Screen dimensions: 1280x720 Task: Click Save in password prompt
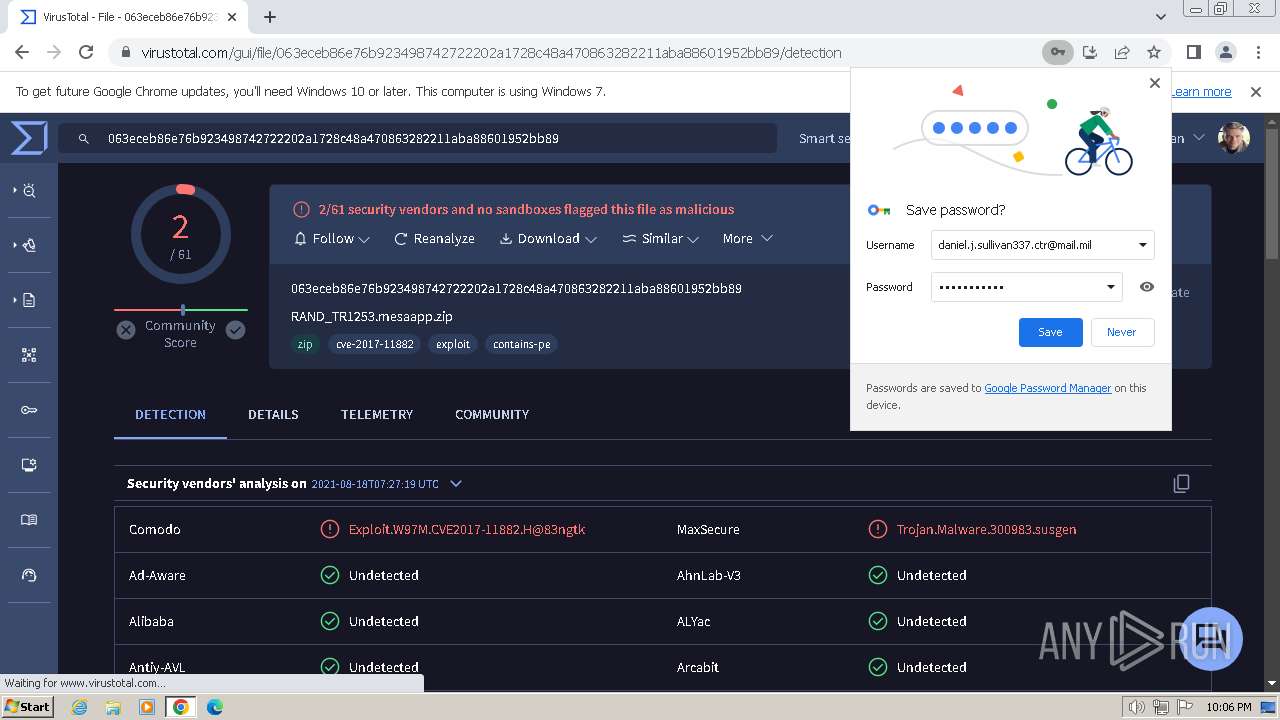click(x=1050, y=332)
